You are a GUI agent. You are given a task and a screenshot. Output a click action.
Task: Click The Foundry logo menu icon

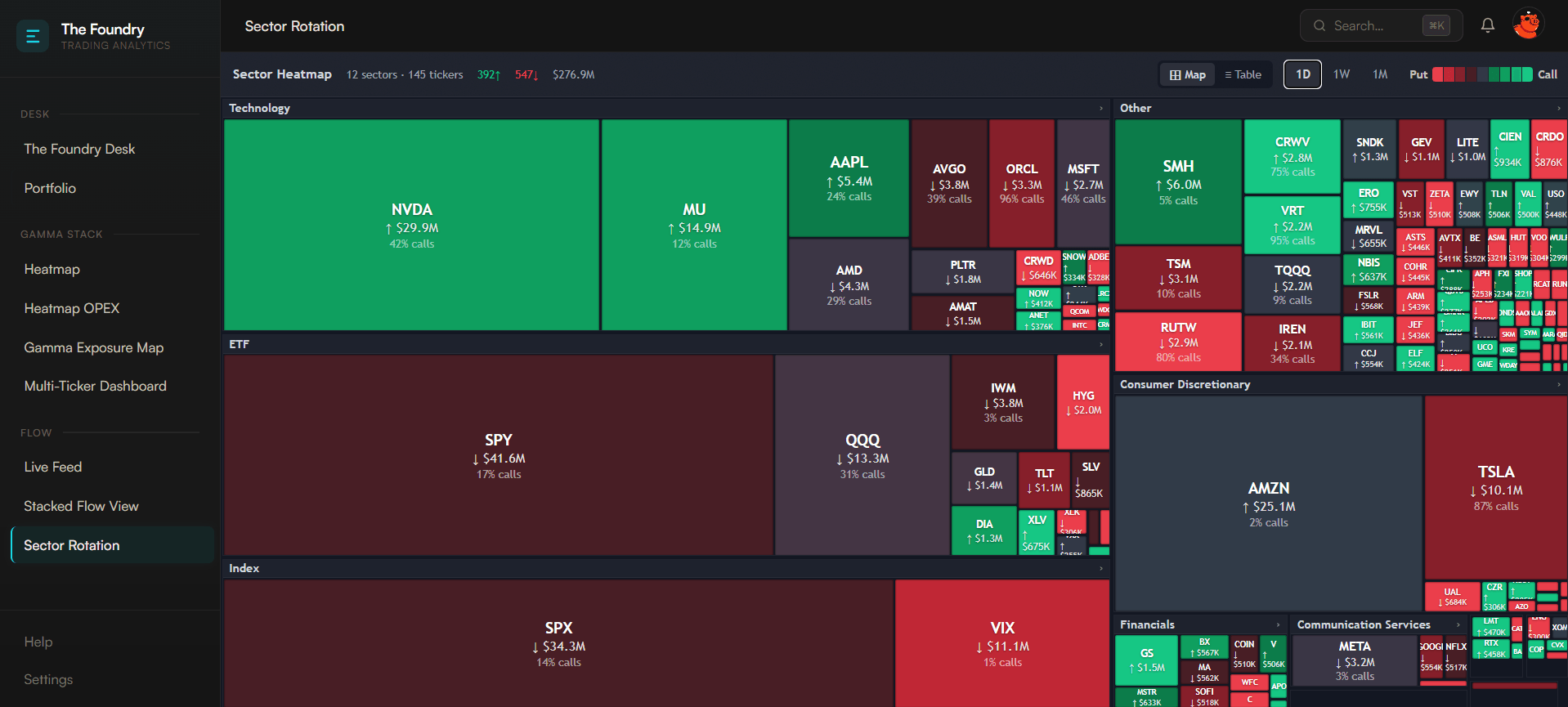pos(33,36)
